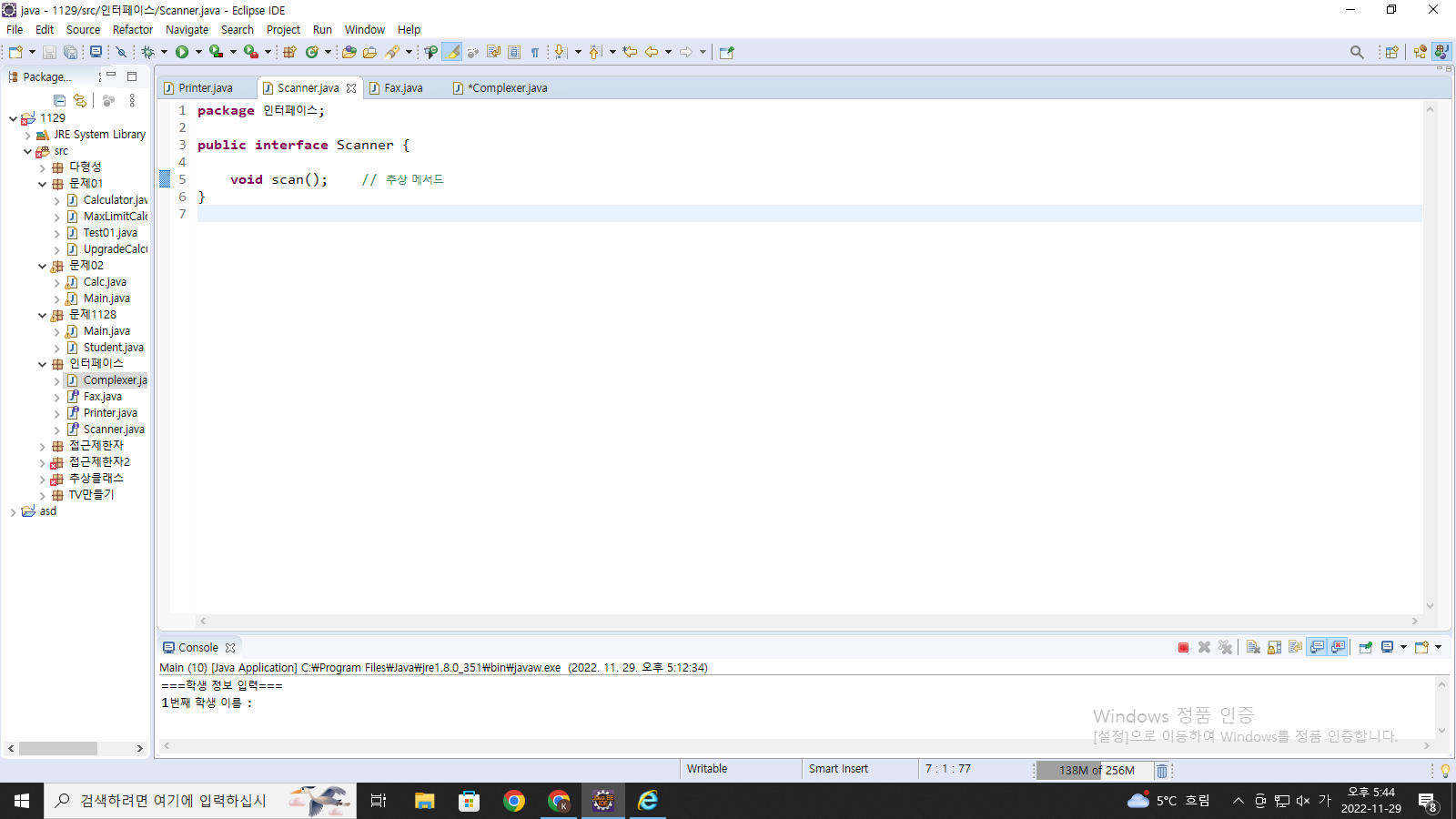Toggle Link with Editor in Package Explorer

[80, 100]
